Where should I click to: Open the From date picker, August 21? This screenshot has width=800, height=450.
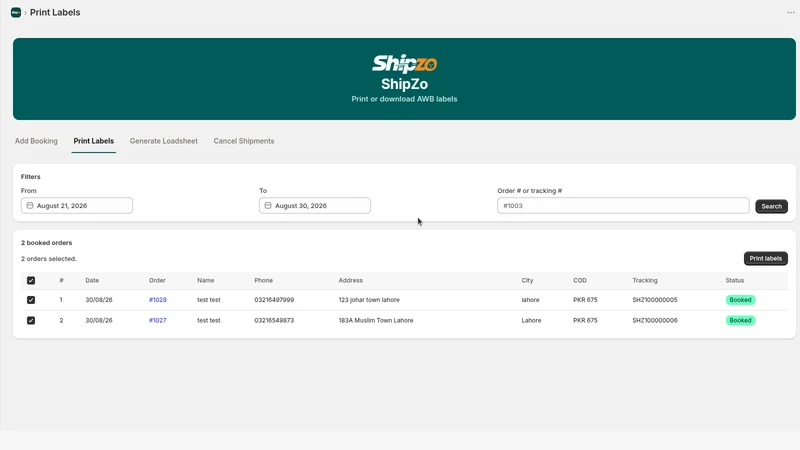(x=77, y=206)
